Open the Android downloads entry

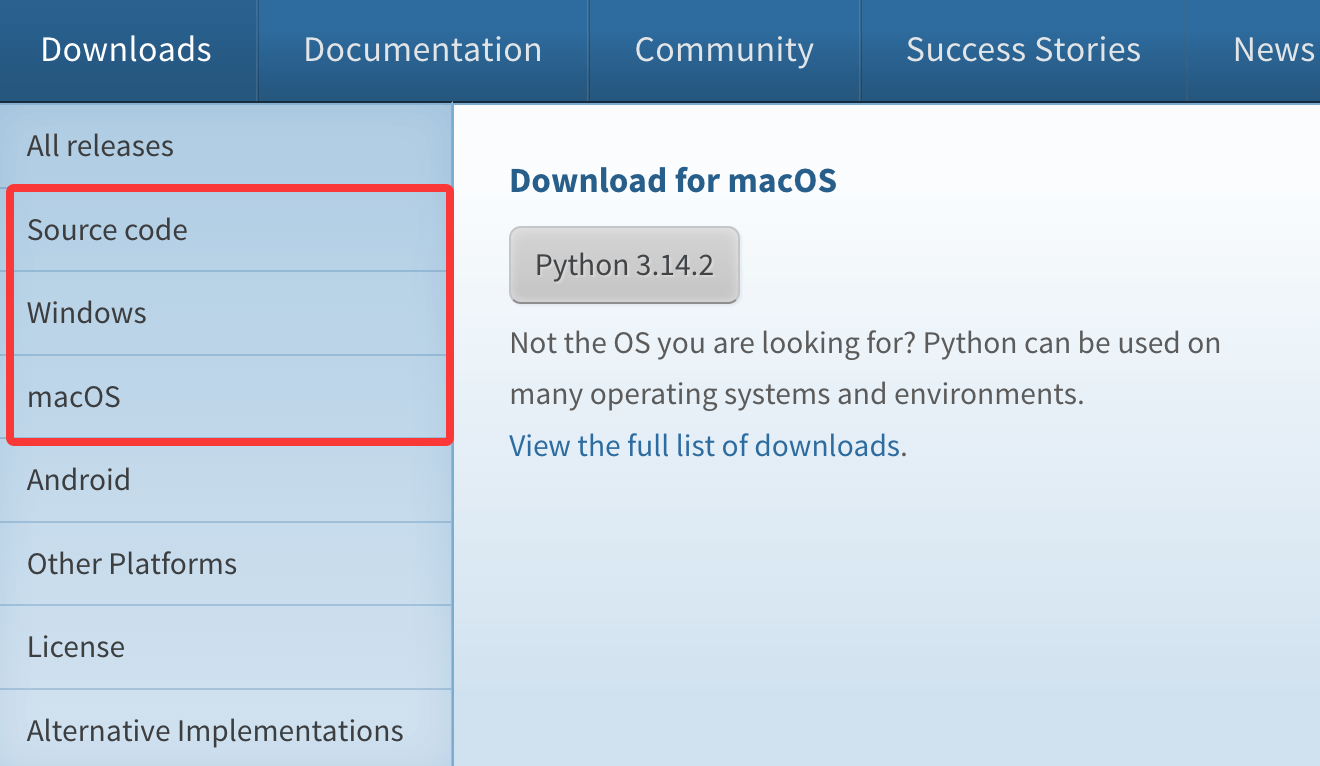(x=78, y=480)
